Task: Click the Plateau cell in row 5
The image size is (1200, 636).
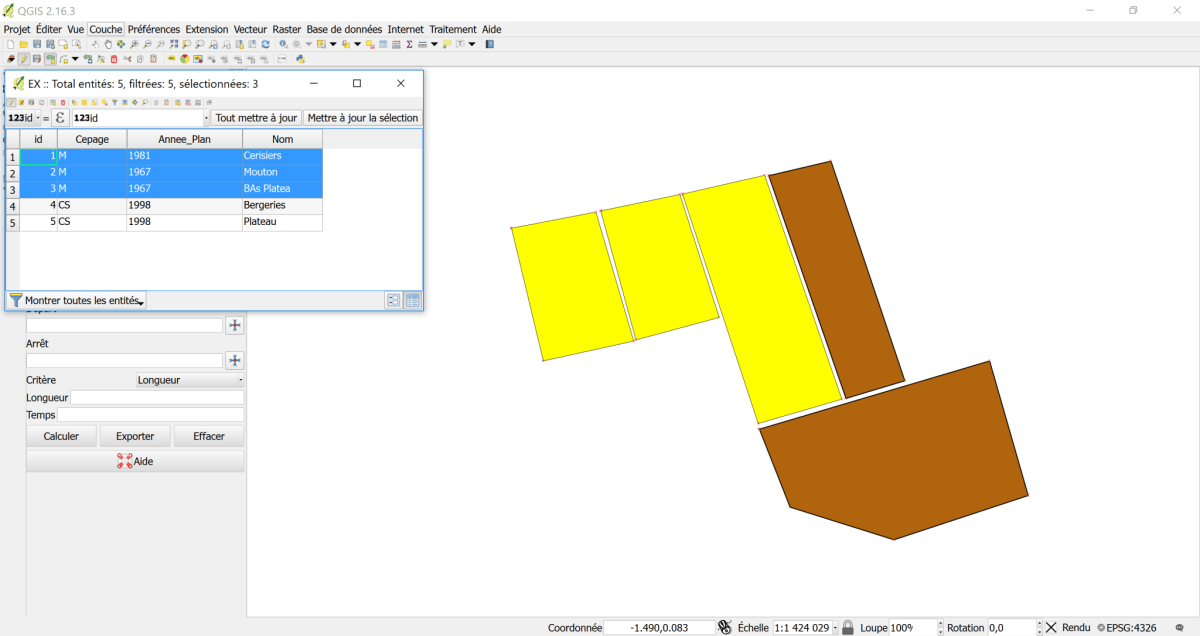Action: tap(282, 221)
